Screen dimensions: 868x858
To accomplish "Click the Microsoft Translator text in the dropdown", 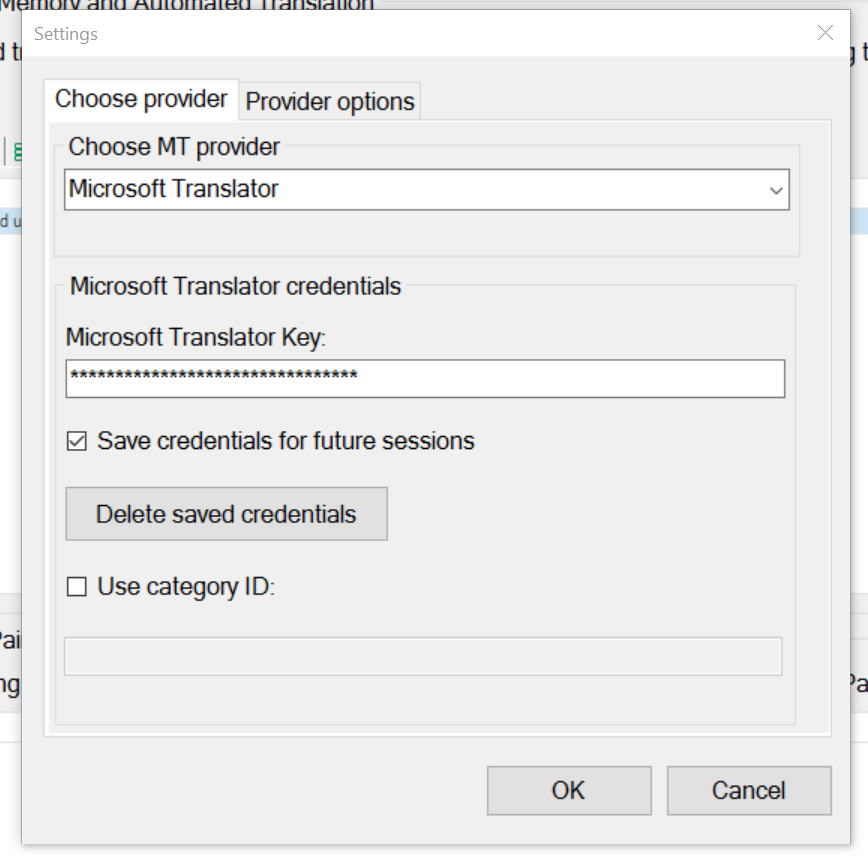I will (173, 189).
